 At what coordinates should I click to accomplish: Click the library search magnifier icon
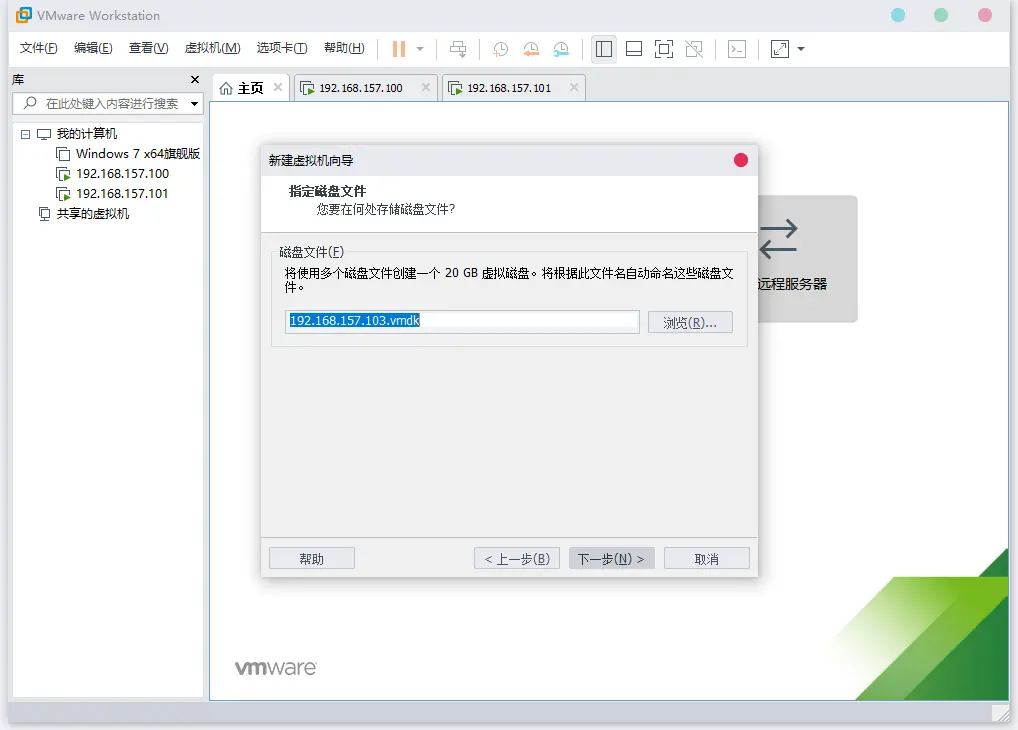[x=30, y=103]
